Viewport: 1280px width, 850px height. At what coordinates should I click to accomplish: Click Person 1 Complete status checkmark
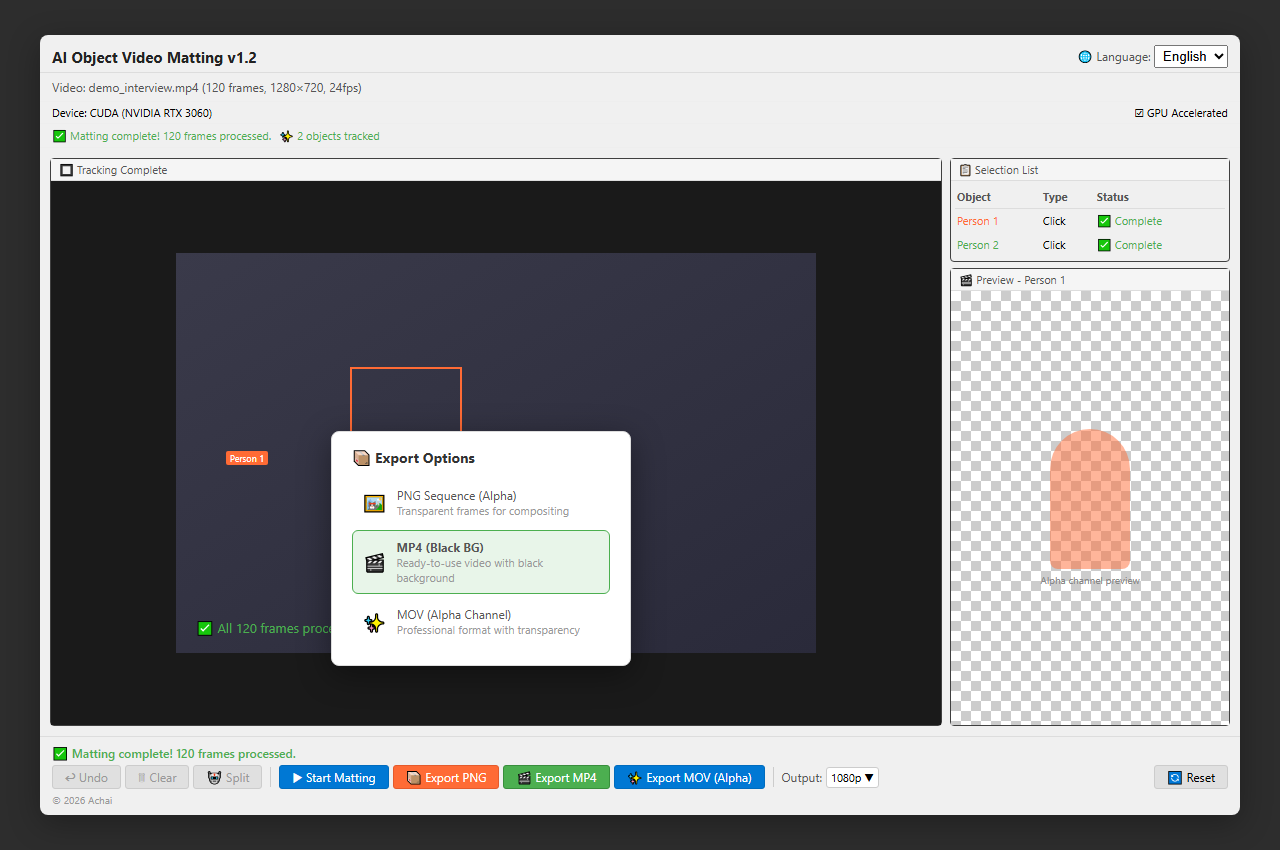[1104, 221]
